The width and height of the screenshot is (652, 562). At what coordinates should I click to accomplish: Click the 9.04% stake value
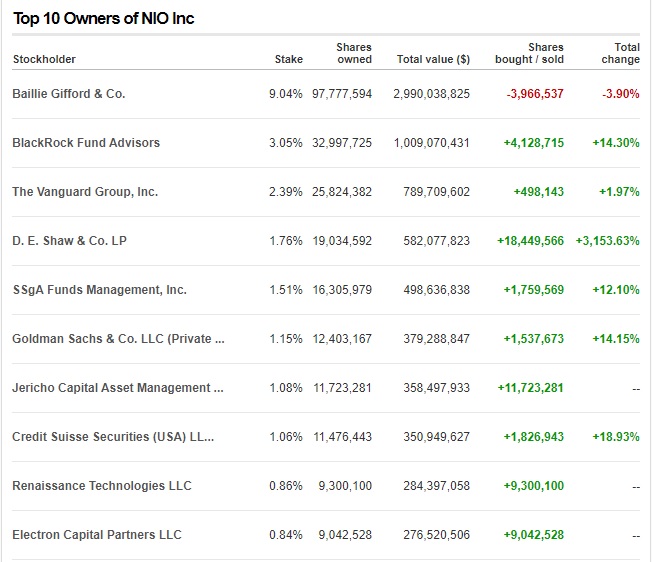(x=286, y=94)
